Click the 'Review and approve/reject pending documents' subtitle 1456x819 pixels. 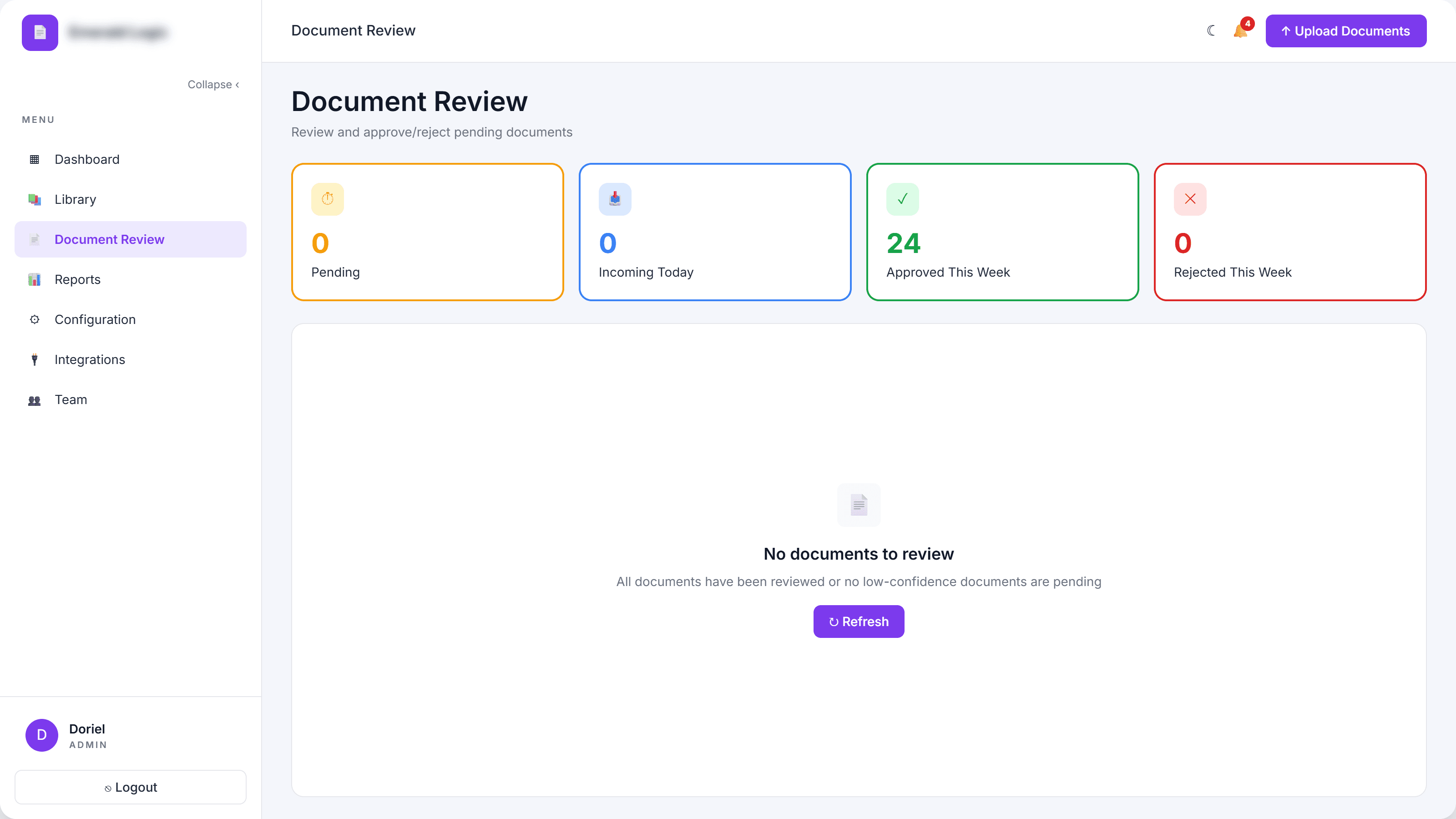[432, 132]
